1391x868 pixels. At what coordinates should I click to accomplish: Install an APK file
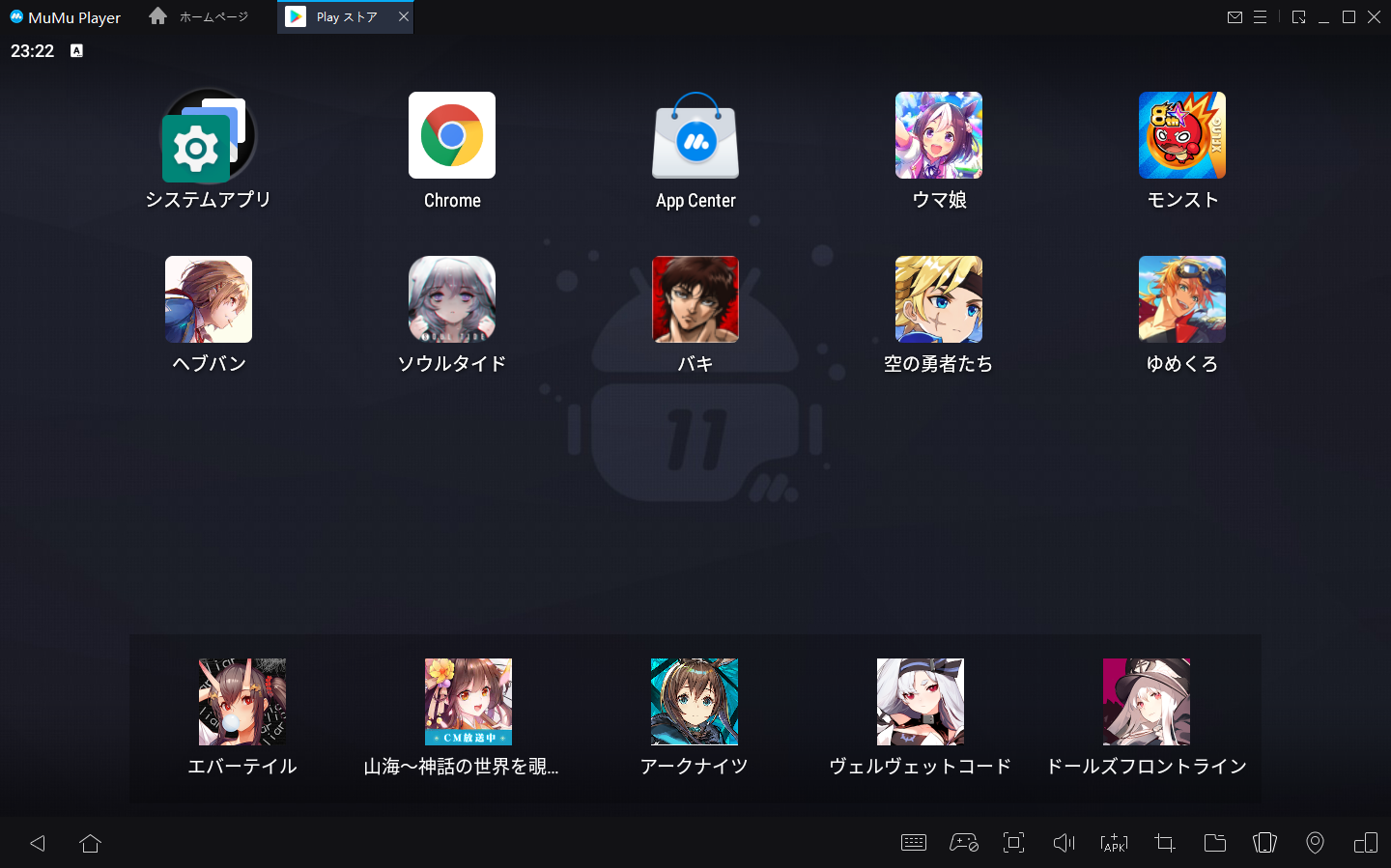(1114, 843)
